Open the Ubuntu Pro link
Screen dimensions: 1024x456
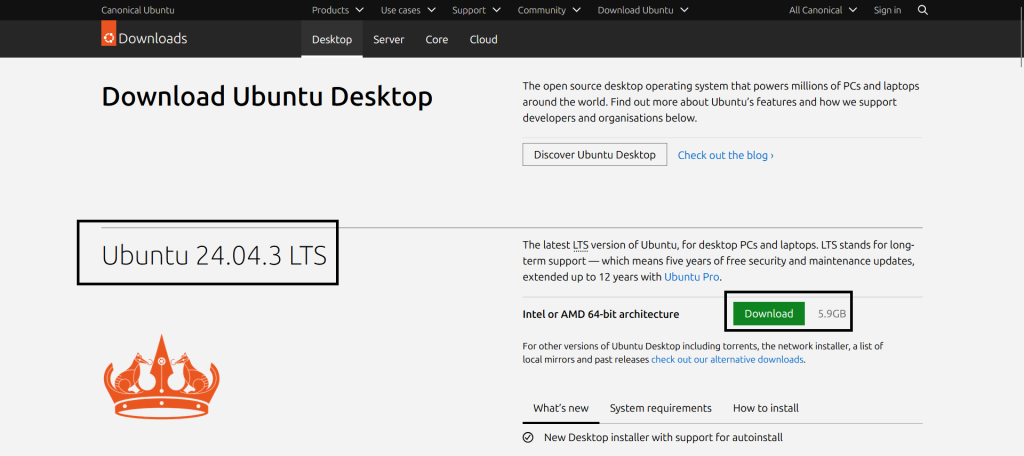(692, 276)
